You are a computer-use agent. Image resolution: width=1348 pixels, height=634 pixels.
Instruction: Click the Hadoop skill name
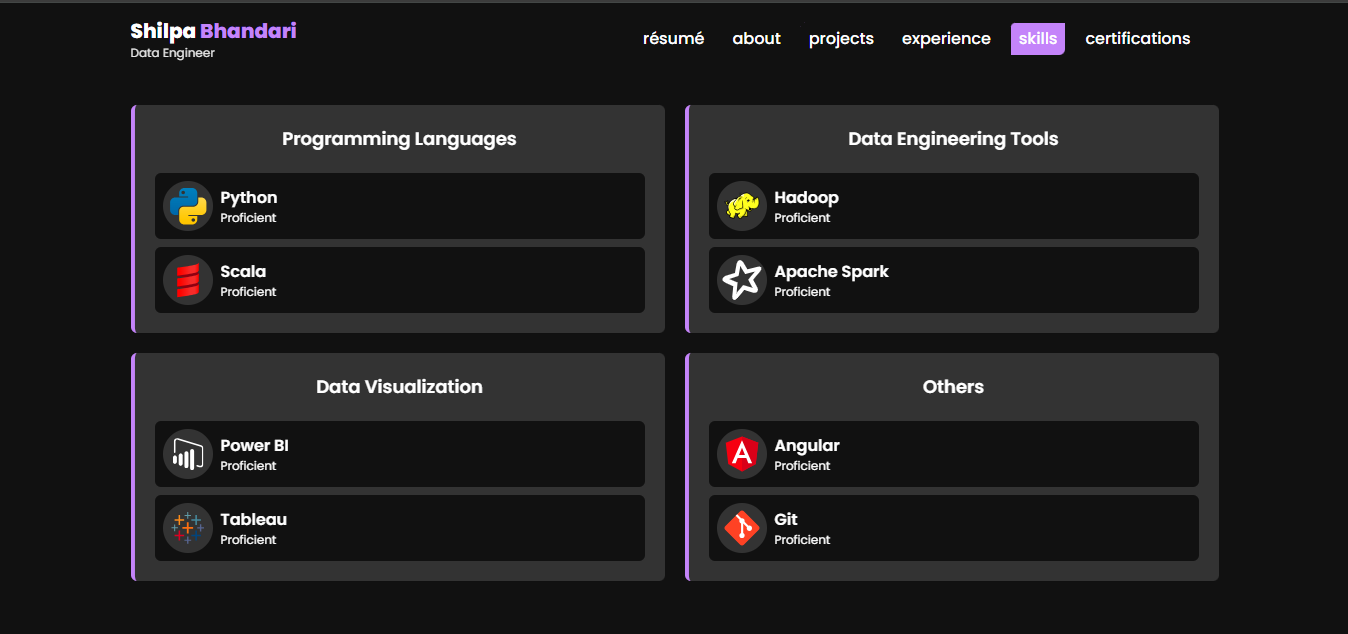point(806,198)
